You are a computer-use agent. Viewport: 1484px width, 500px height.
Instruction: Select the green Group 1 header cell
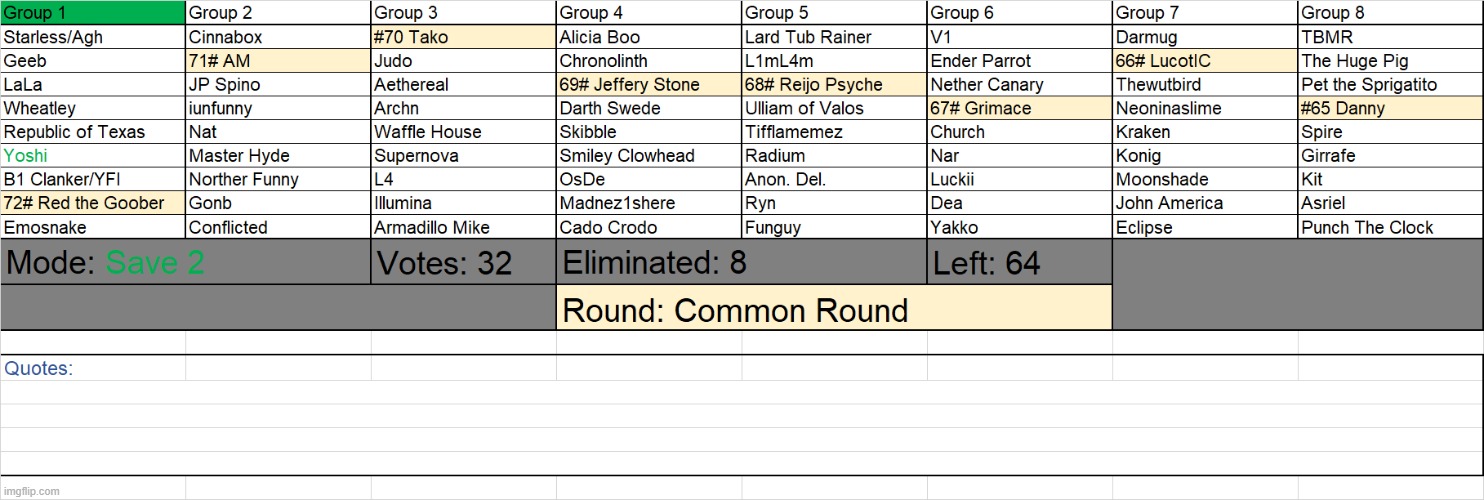(93, 13)
